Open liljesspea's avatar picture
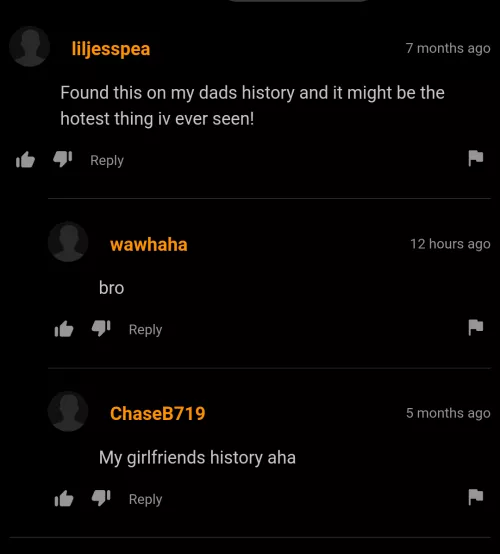The width and height of the screenshot is (500, 554). (x=30, y=46)
